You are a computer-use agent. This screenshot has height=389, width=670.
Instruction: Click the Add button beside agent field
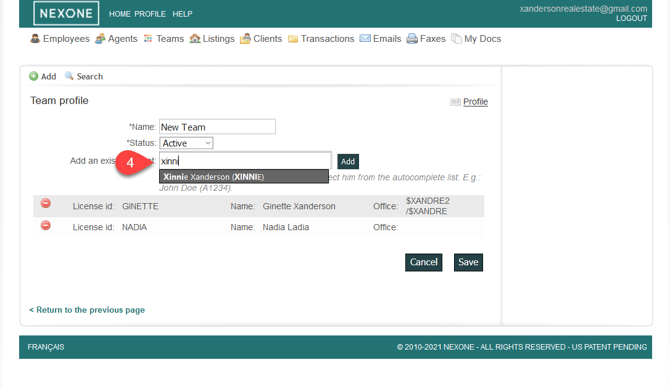point(348,162)
